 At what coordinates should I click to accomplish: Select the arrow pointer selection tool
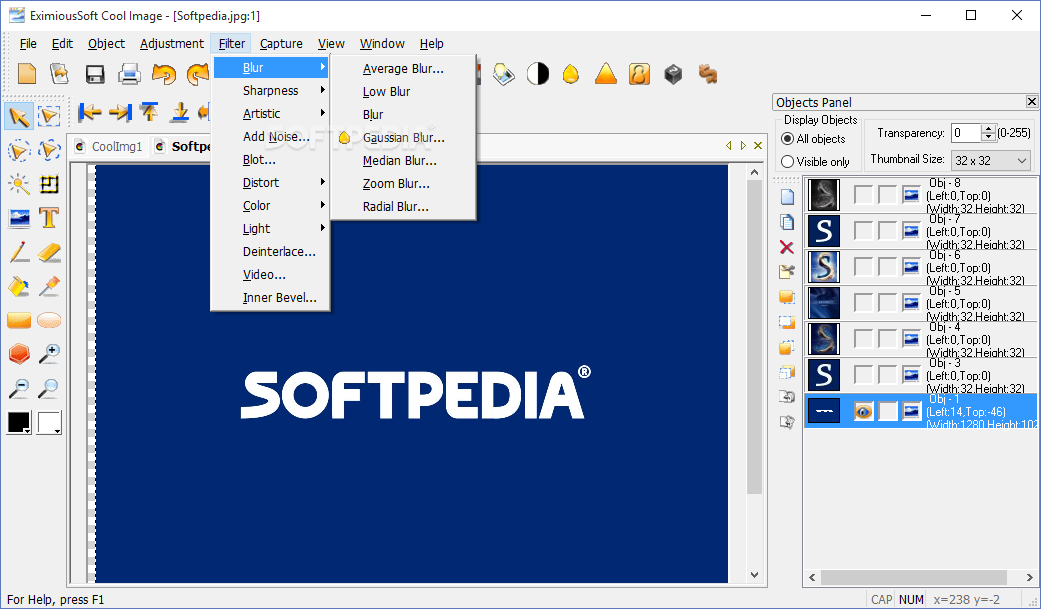tap(19, 116)
